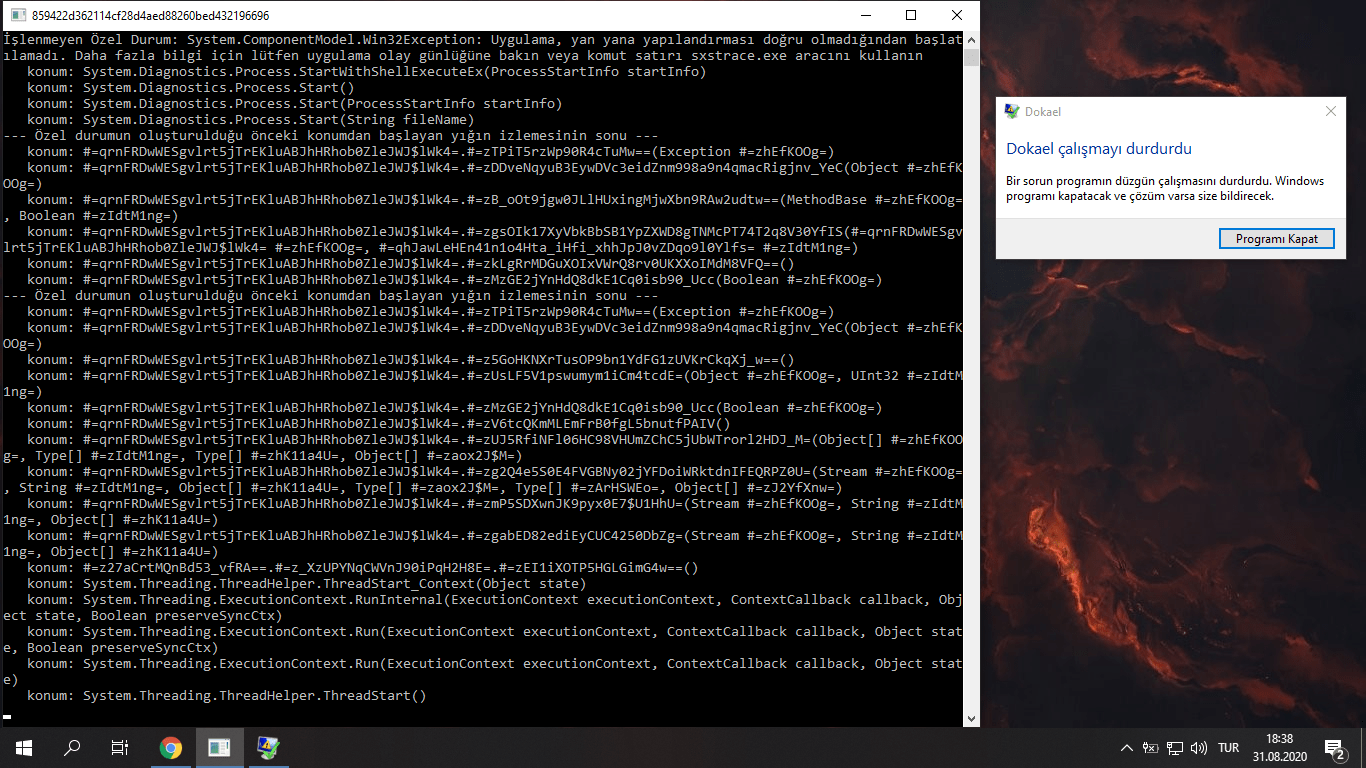Open network status tray icon
Image resolution: width=1366 pixels, height=768 pixels.
point(1175,748)
